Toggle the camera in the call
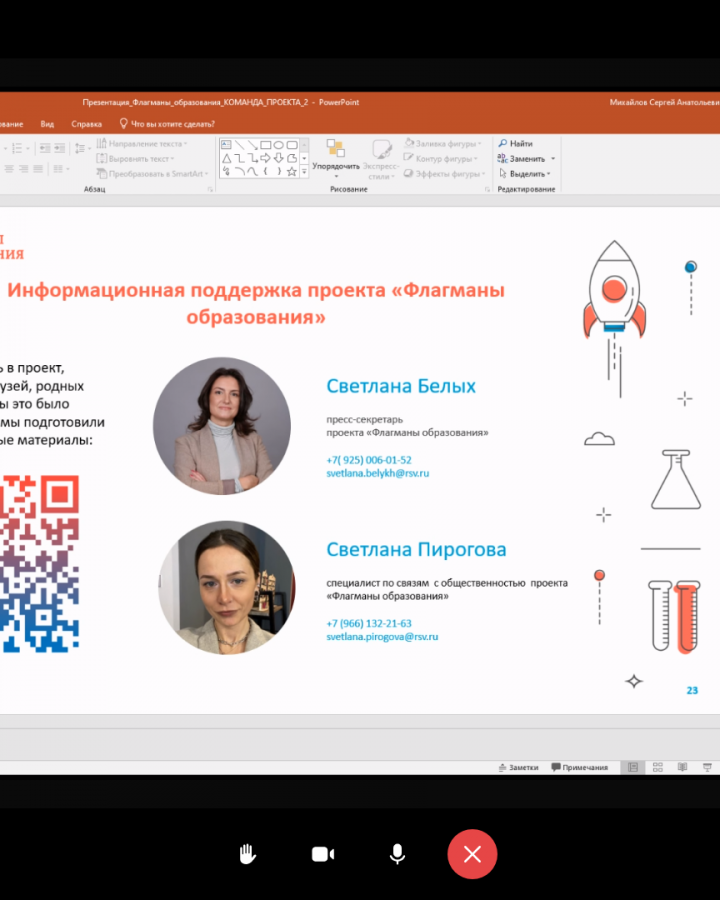Image resolution: width=720 pixels, height=900 pixels. pyautogui.click(x=322, y=854)
